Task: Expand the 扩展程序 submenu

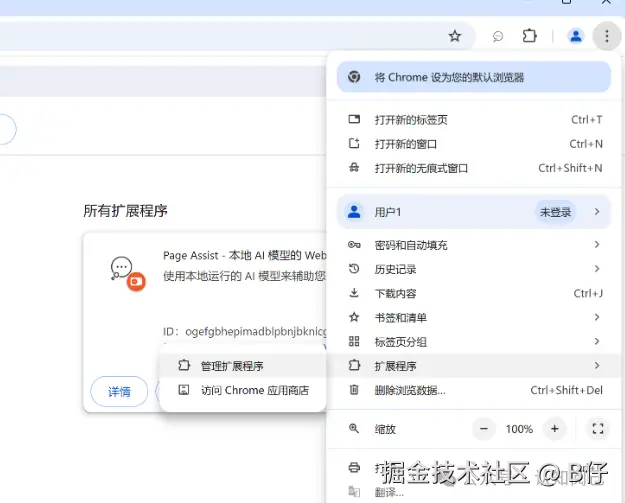Action: pos(474,365)
